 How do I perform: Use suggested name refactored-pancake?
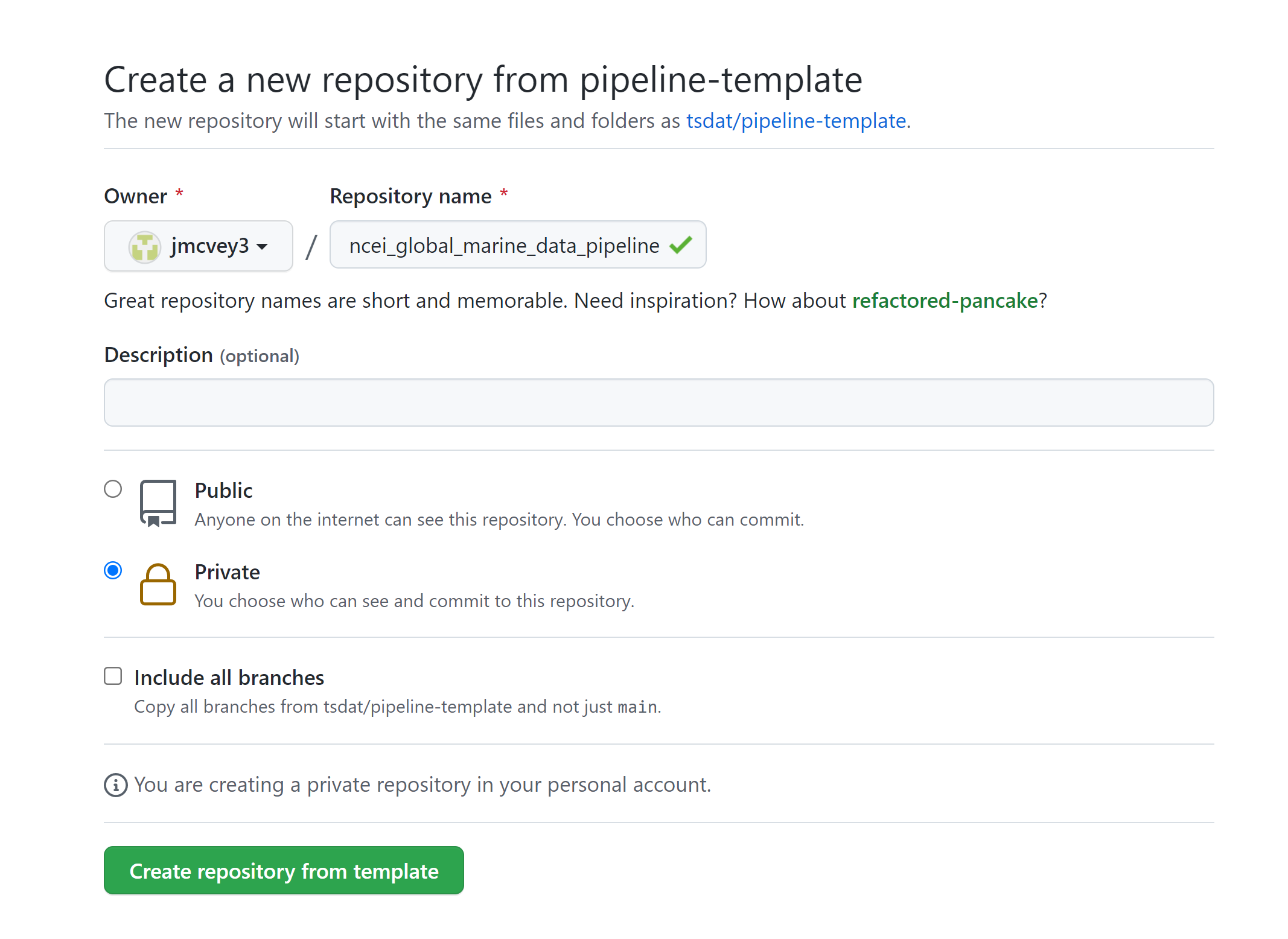945,301
